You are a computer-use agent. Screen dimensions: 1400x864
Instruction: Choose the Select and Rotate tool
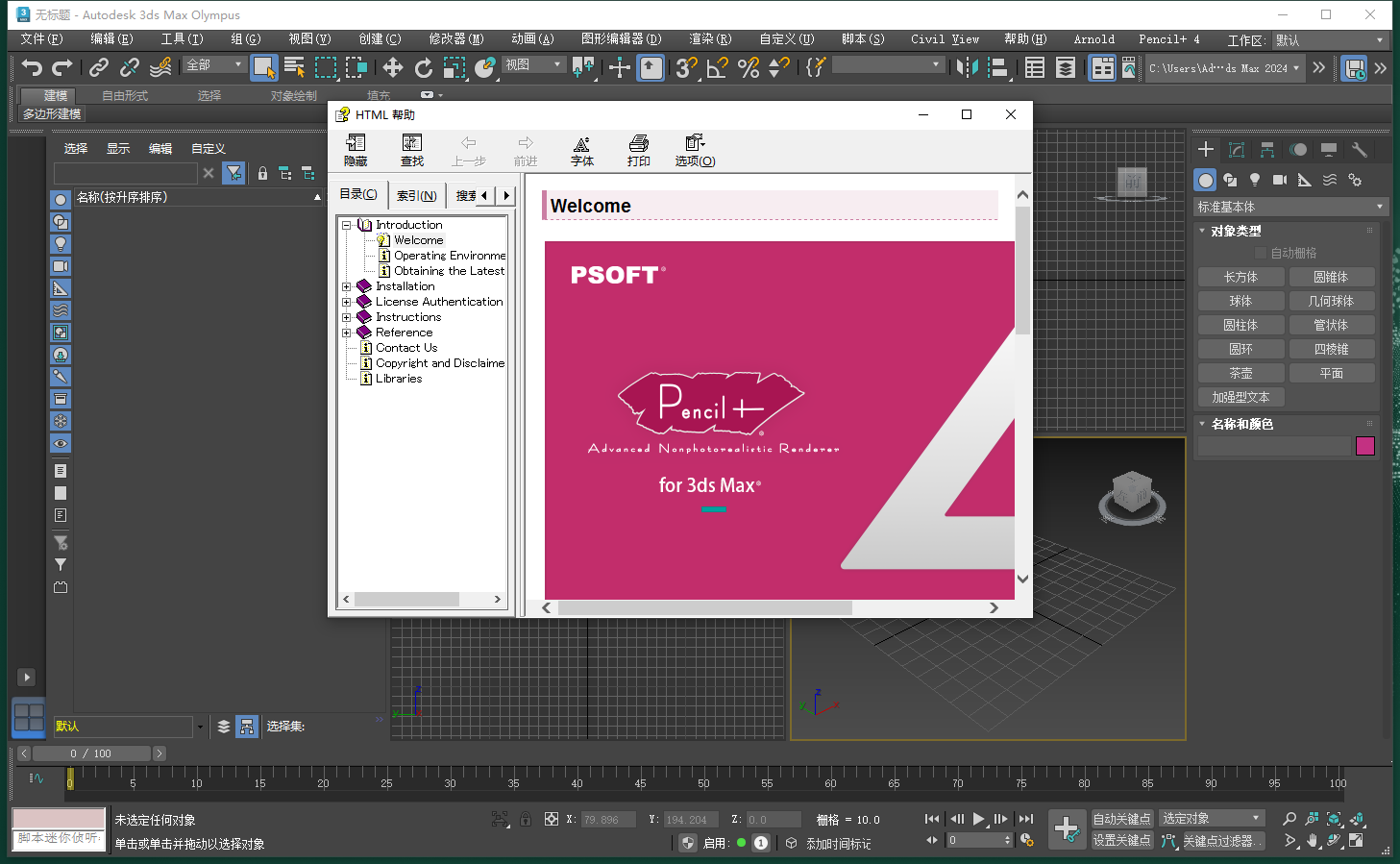423,67
